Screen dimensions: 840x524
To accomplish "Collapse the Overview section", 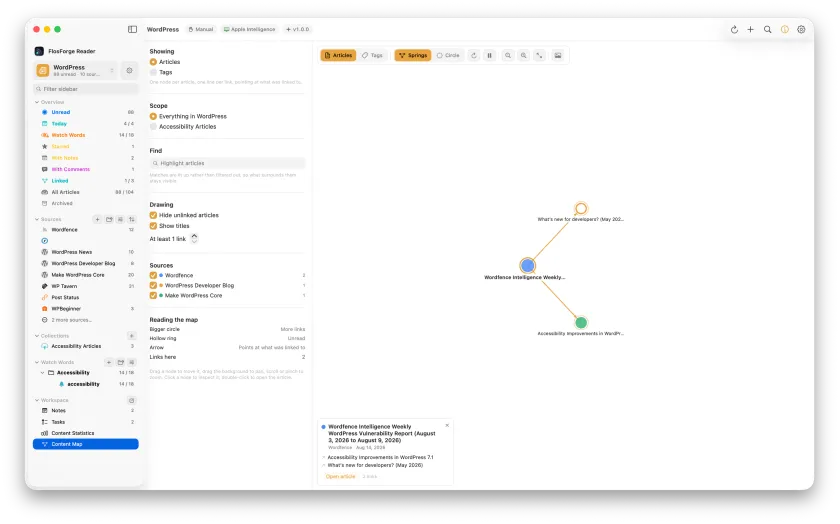I will (x=37, y=102).
